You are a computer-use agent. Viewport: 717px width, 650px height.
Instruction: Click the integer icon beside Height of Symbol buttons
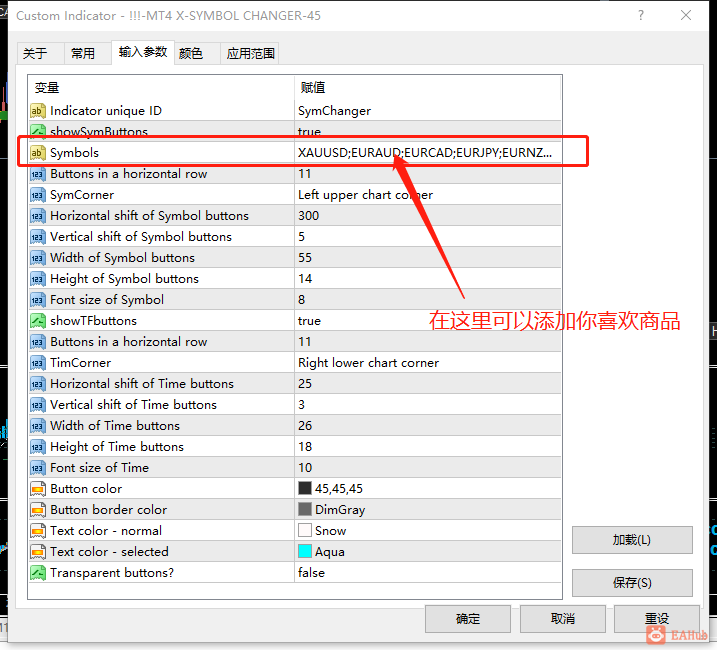pyautogui.click(x=38, y=279)
